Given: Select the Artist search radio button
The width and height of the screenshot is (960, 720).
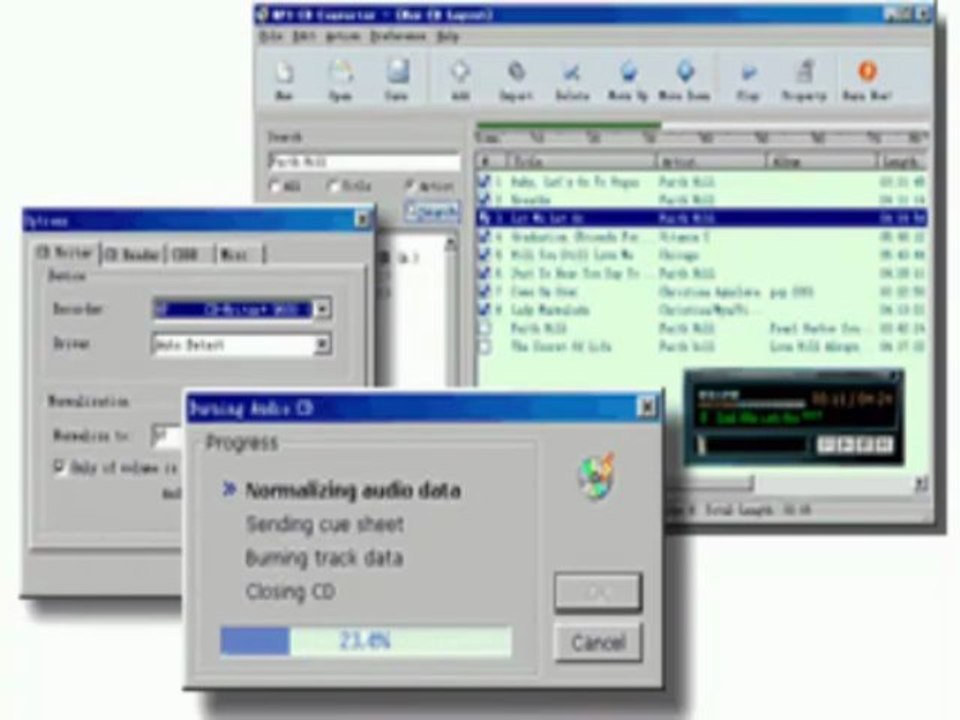Looking at the screenshot, I should coord(410,185).
